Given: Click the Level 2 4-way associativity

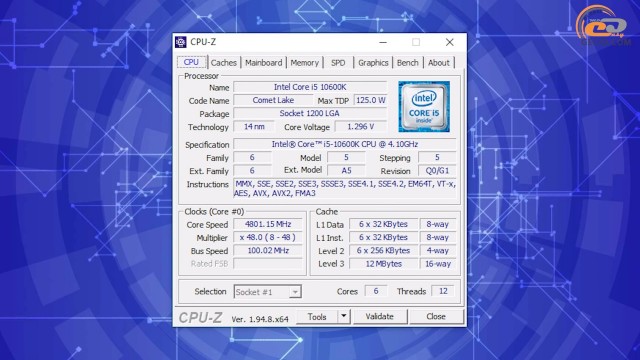Looking at the screenshot, I should (x=438, y=251).
